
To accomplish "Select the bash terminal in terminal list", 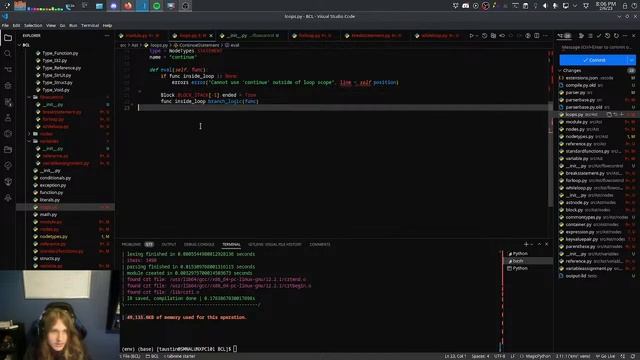I will [x=529, y=261].
